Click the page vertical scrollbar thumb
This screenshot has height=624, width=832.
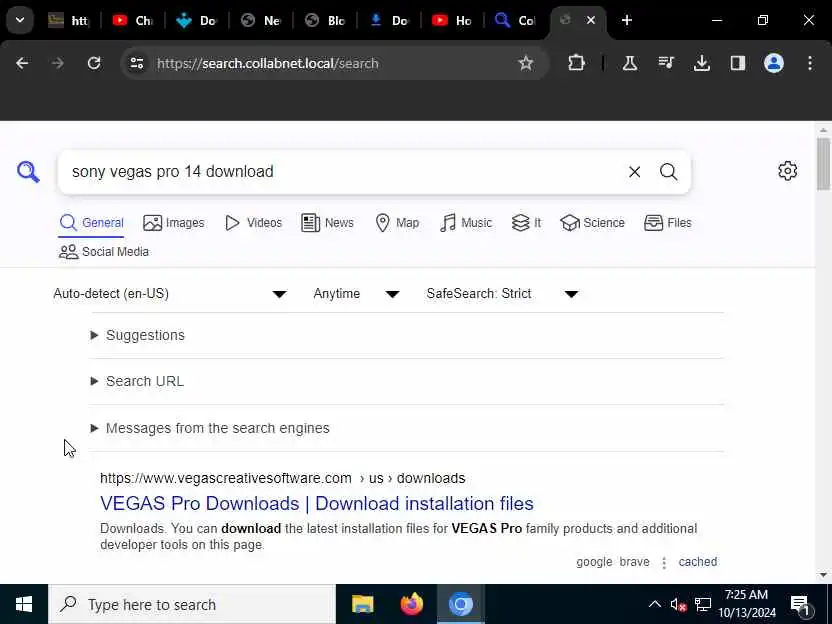(823, 163)
